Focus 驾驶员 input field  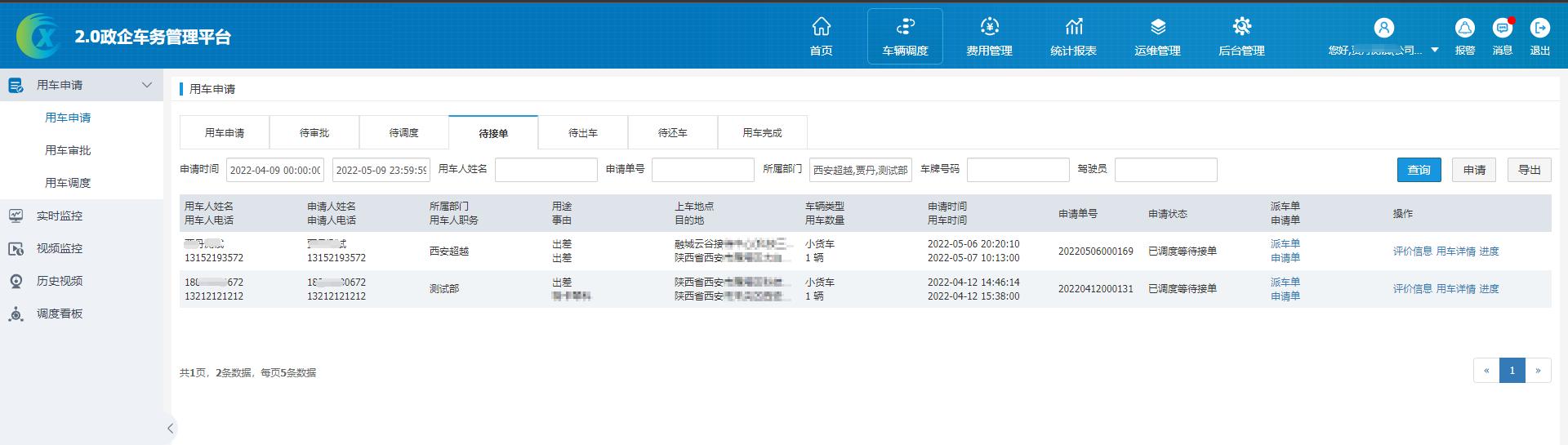[x=1166, y=170]
